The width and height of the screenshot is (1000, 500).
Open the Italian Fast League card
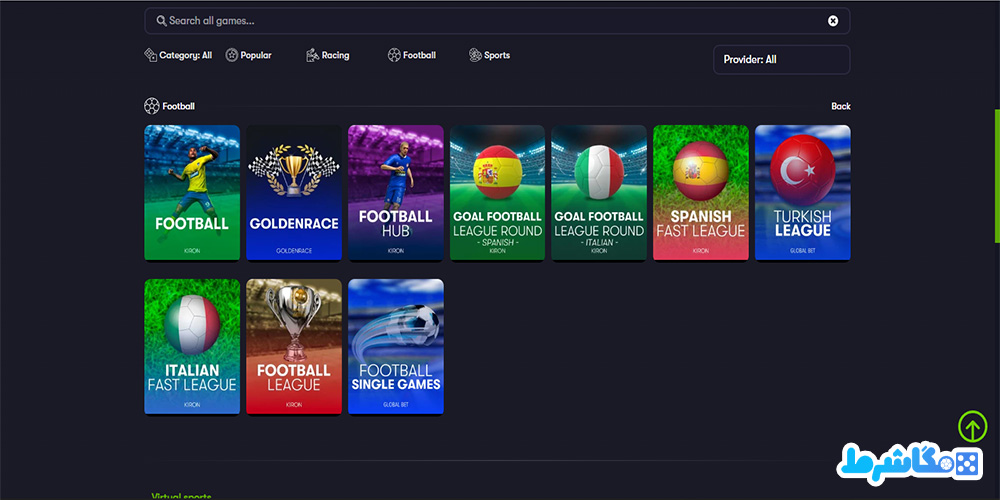point(192,346)
